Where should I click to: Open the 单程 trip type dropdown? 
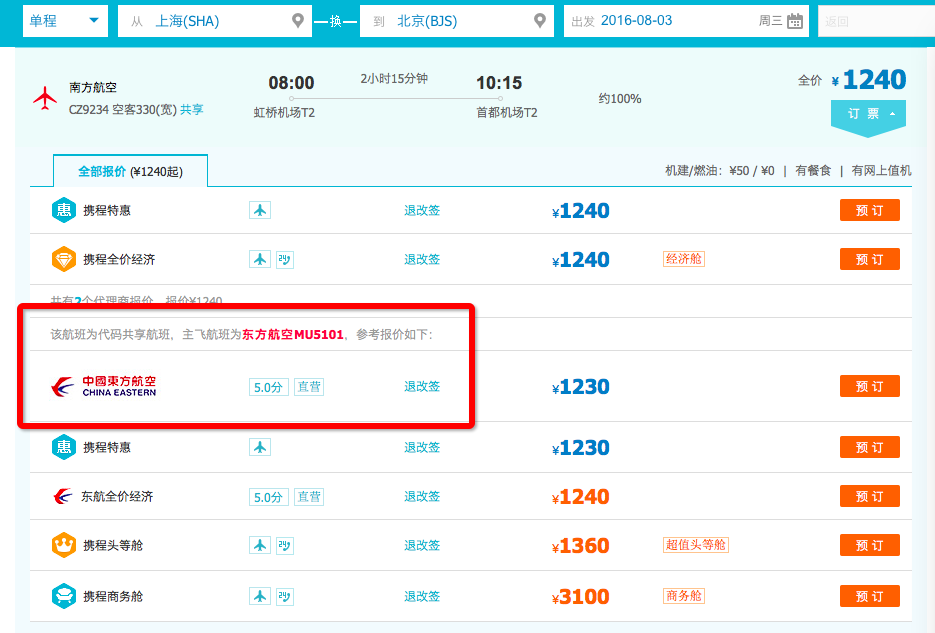tap(64, 20)
